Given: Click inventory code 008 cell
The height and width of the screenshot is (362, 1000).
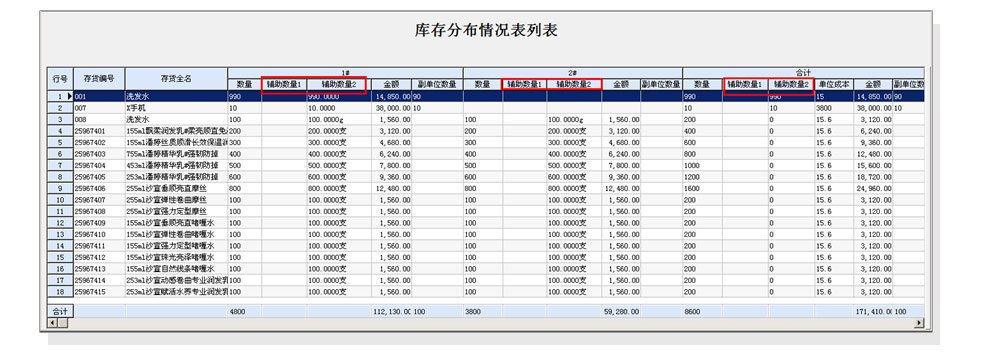Looking at the screenshot, I should pos(99,119).
